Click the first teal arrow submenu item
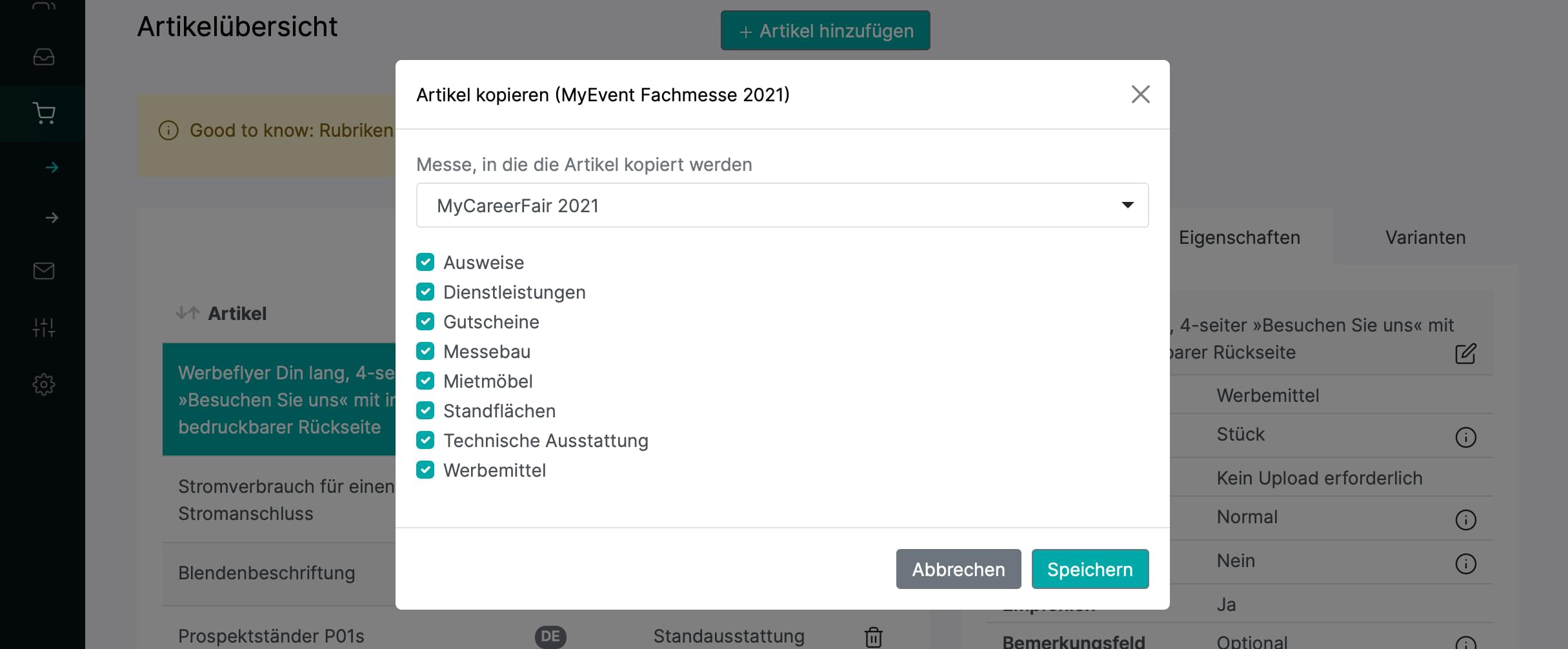Image resolution: width=1568 pixels, height=649 pixels. coord(52,168)
